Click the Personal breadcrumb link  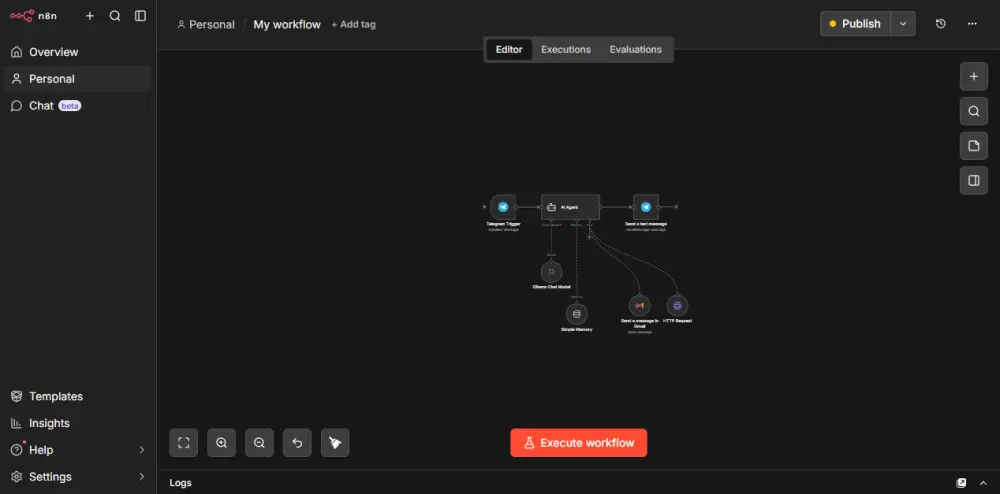[x=206, y=24]
